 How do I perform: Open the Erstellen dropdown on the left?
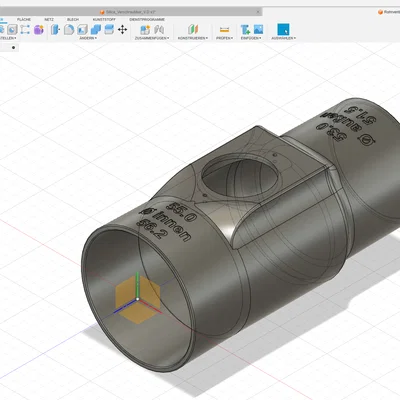pos(8,38)
